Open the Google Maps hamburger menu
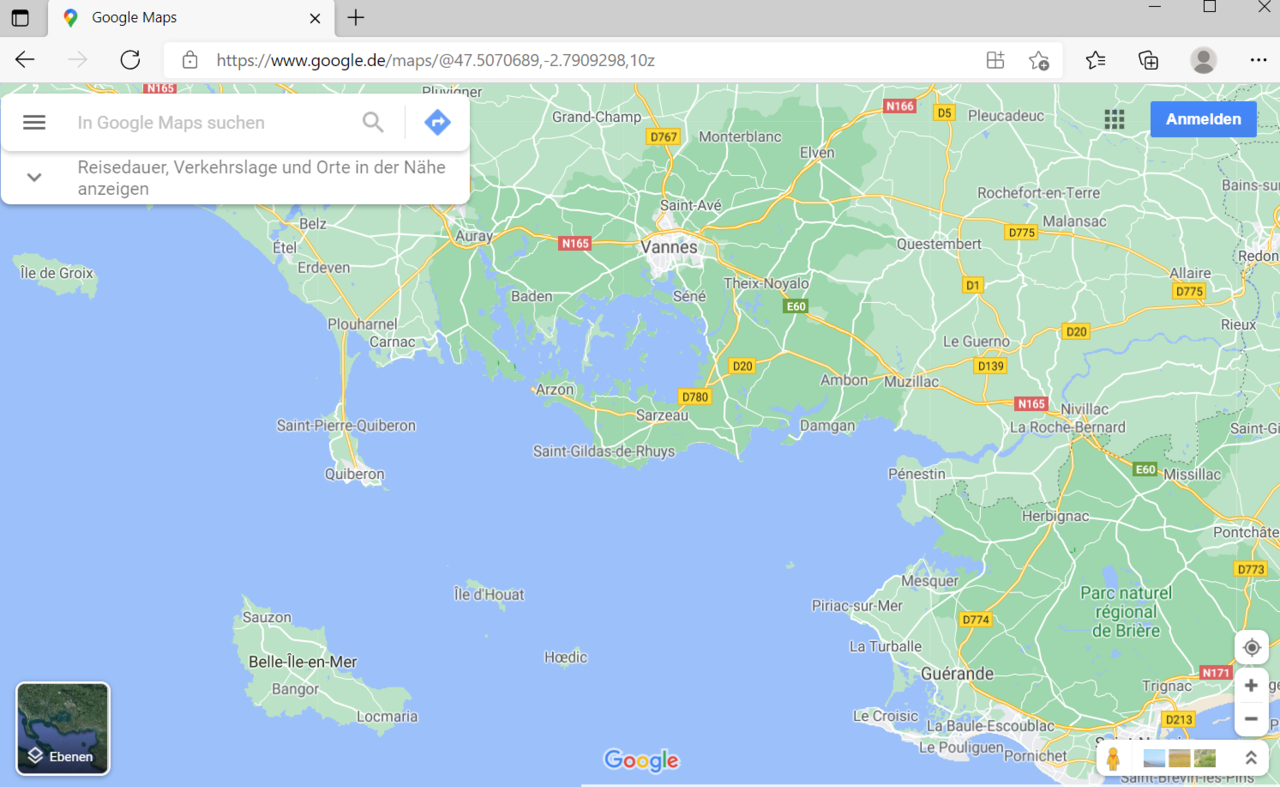The height and width of the screenshot is (787, 1280). [34, 122]
